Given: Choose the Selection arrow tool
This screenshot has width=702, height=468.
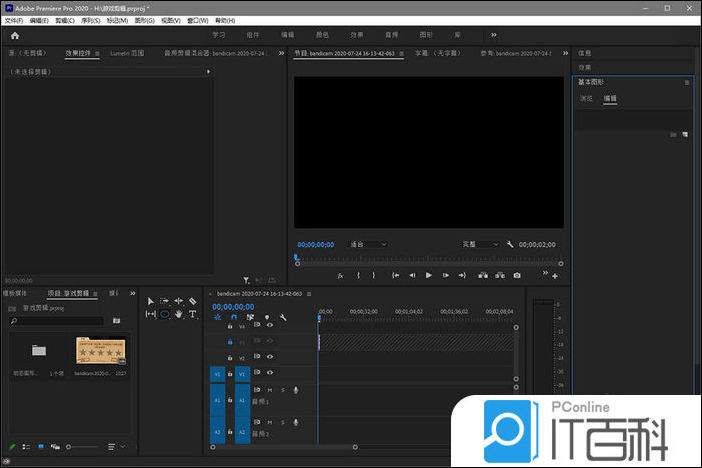Looking at the screenshot, I should point(151,300).
